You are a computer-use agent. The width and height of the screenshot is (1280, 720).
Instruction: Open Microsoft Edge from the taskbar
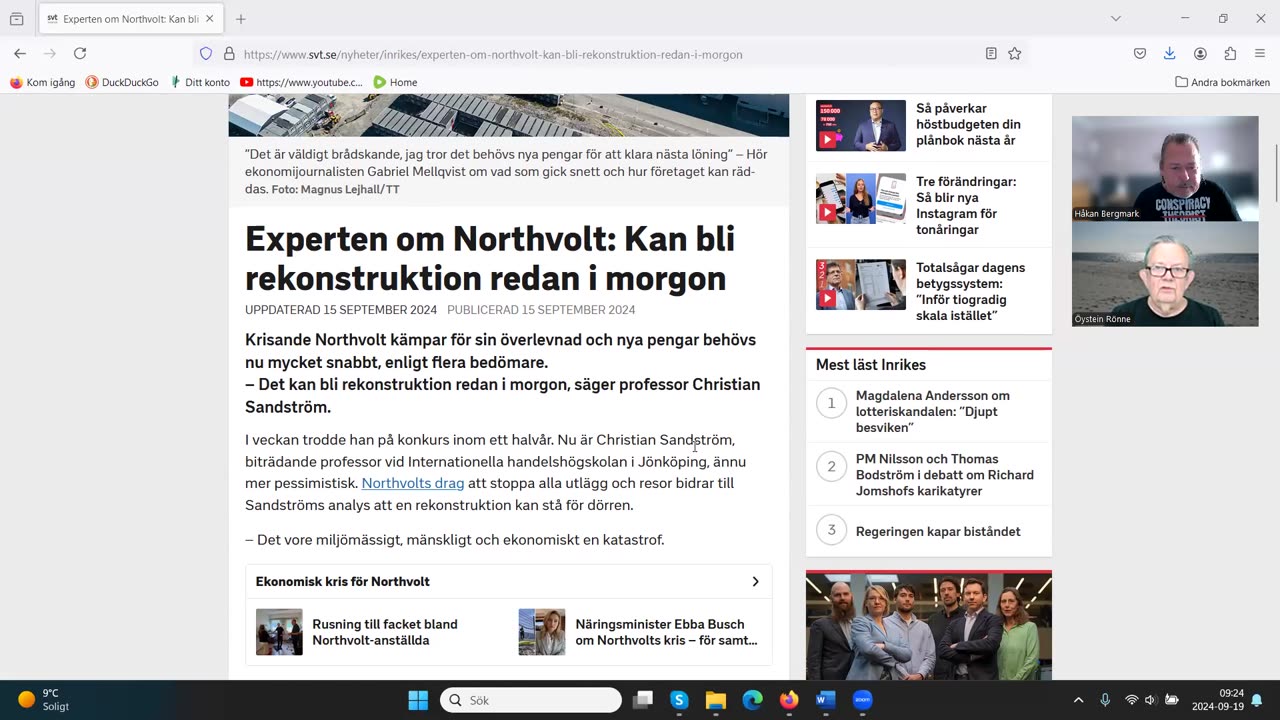[x=753, y=700]
